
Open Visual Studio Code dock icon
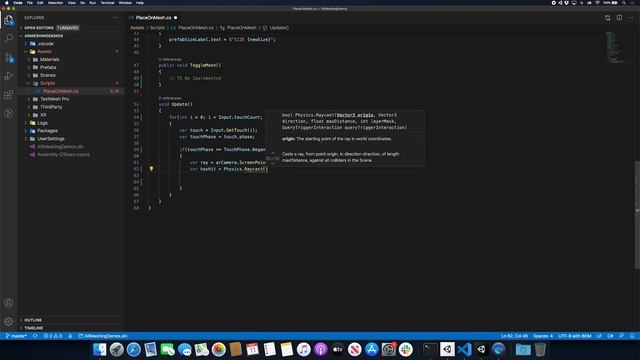point(464,349)
